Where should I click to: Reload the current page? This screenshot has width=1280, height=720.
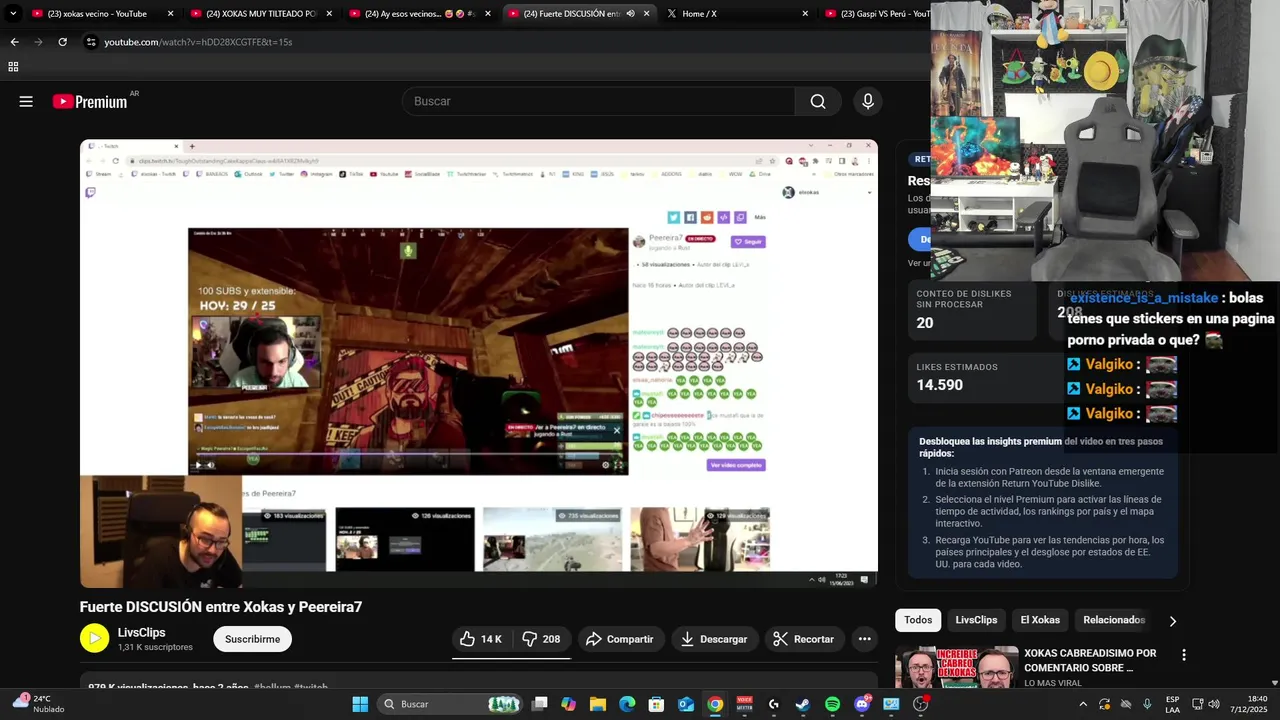(62, 42)
